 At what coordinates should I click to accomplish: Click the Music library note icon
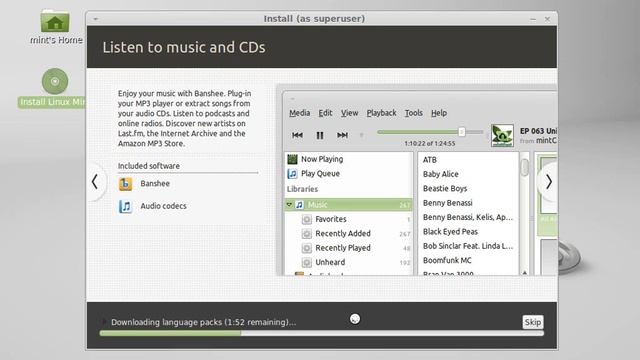(x=299, y=205)
